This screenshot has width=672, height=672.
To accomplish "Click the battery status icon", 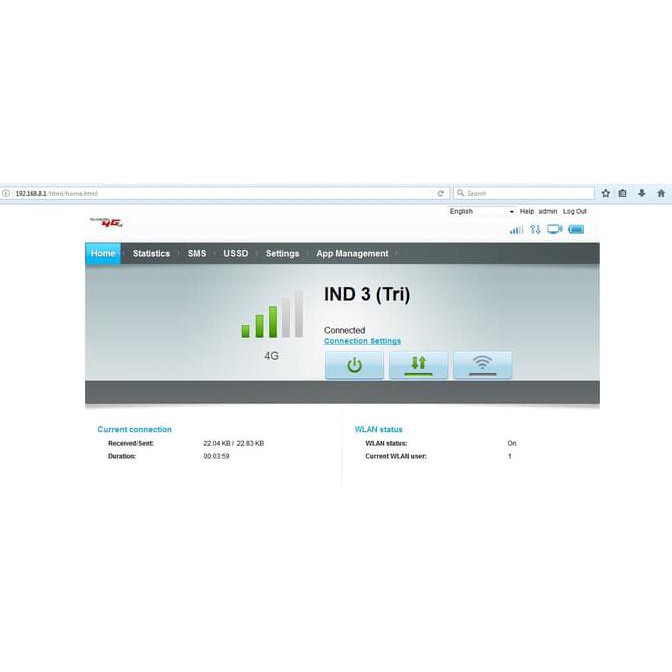I will [576, 229].
